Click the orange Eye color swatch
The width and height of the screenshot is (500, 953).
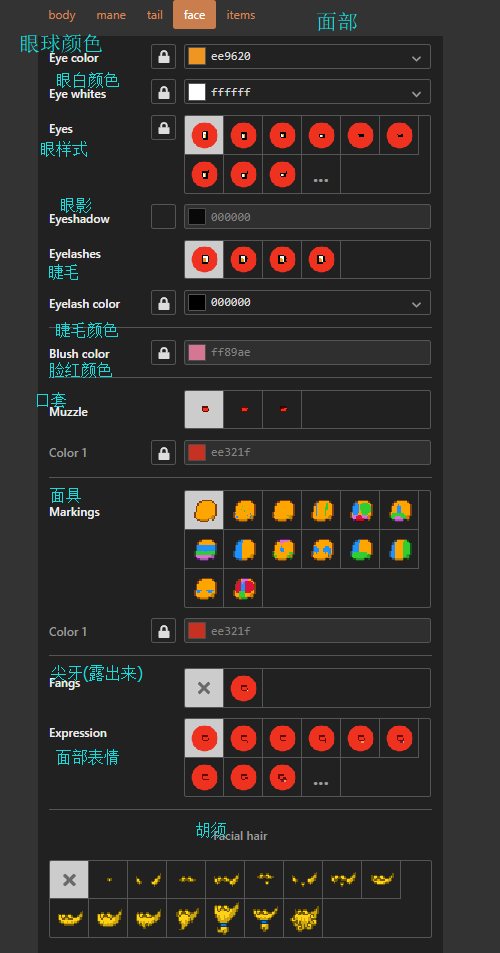click(x=197, y=57)
